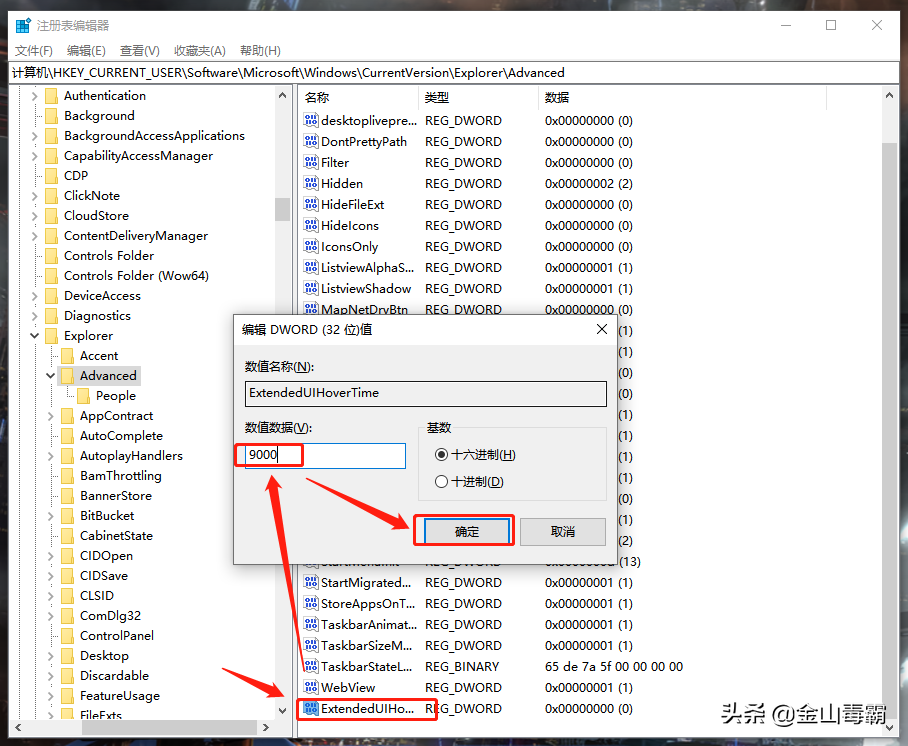This screenshot has width=908, height=746.
Task: Click the 数值数据 input field
Action: coord(325,455)
